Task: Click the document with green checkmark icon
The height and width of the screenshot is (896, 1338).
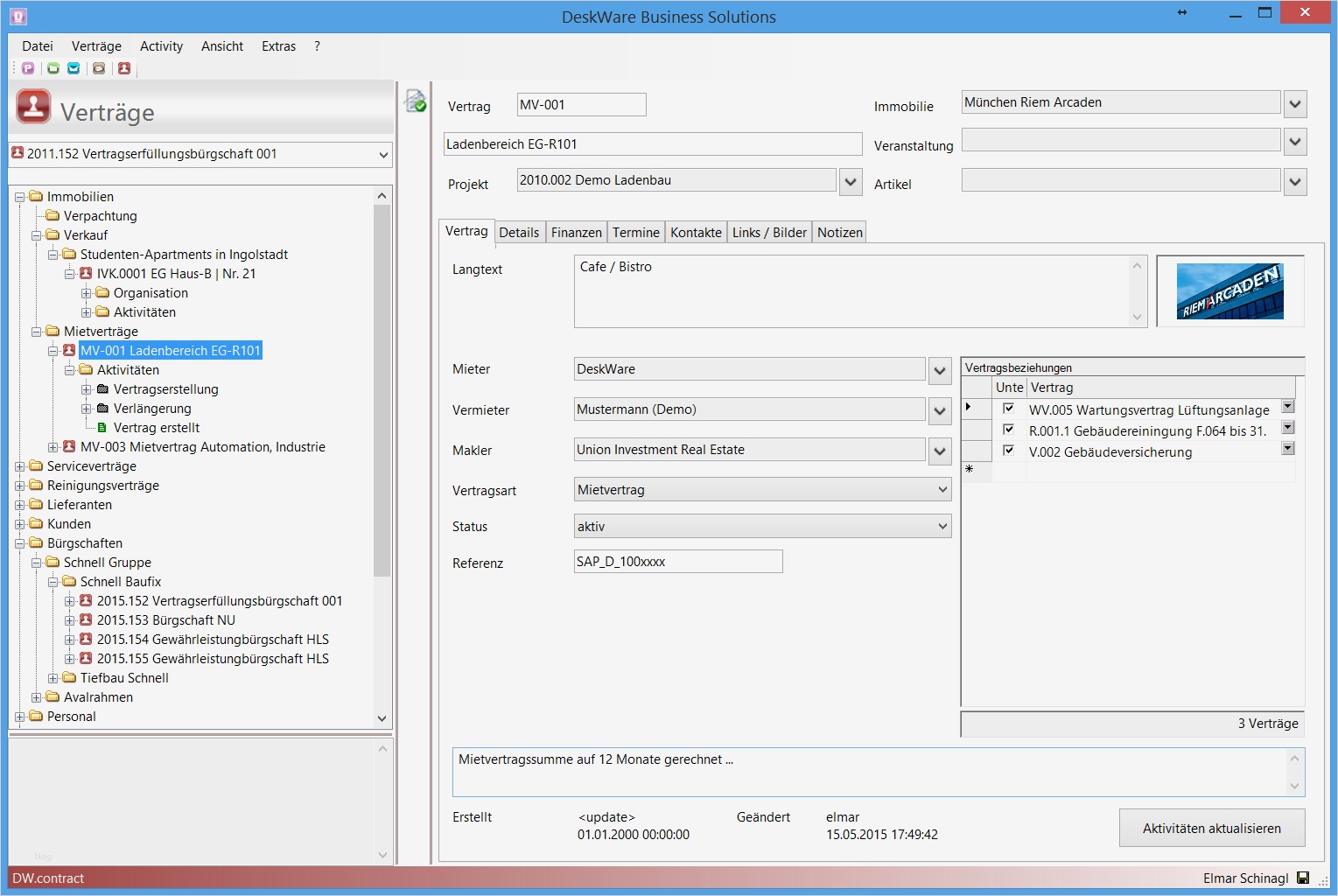Action: pyautogui.click(x=415, y=101)
